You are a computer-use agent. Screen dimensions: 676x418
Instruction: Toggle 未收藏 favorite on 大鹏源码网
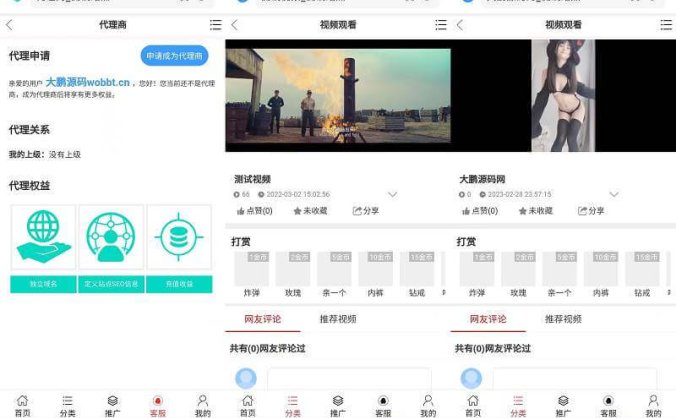click(x=536, y=211)
